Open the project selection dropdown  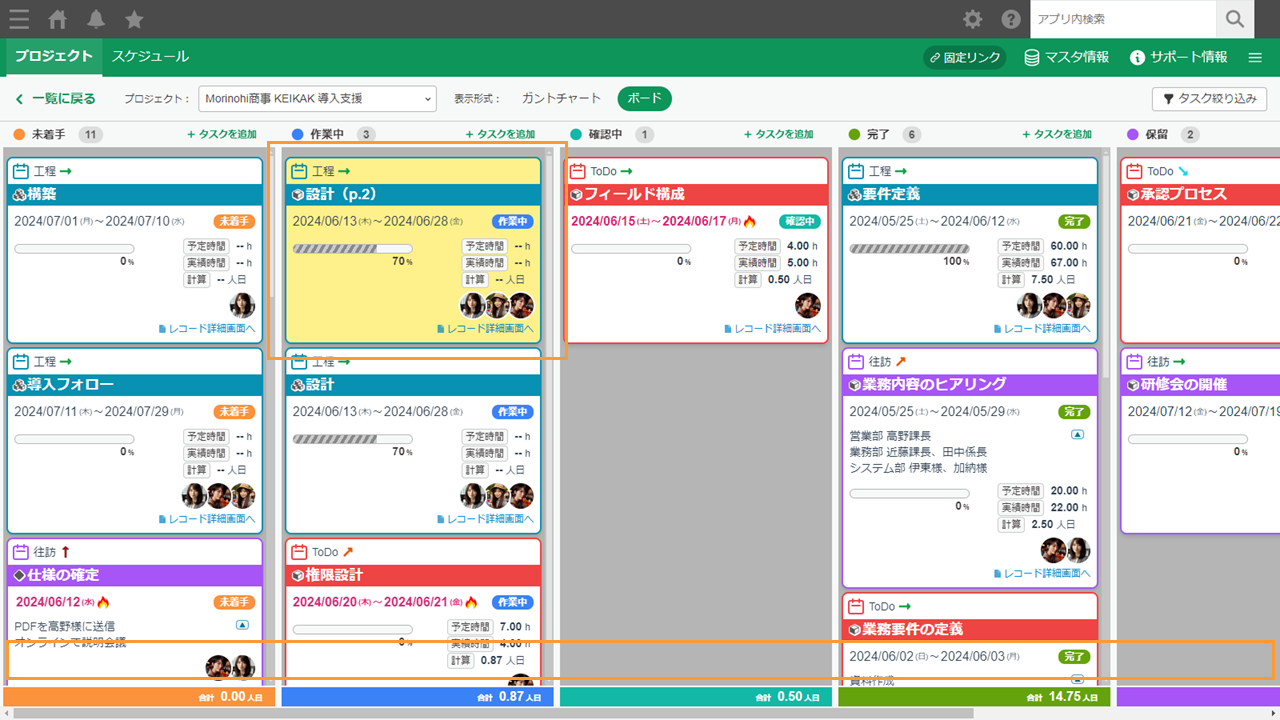tap(317, 99)
